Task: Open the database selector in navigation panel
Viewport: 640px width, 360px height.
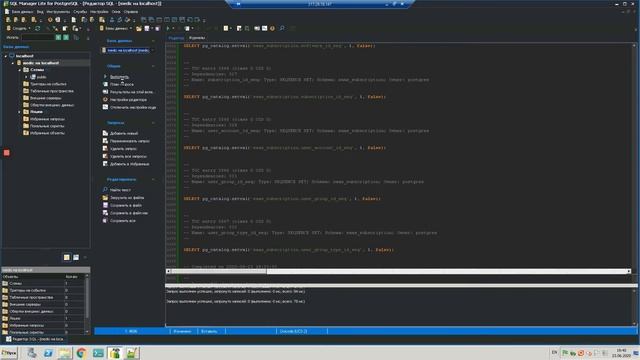Action: (x=128, y=50)
